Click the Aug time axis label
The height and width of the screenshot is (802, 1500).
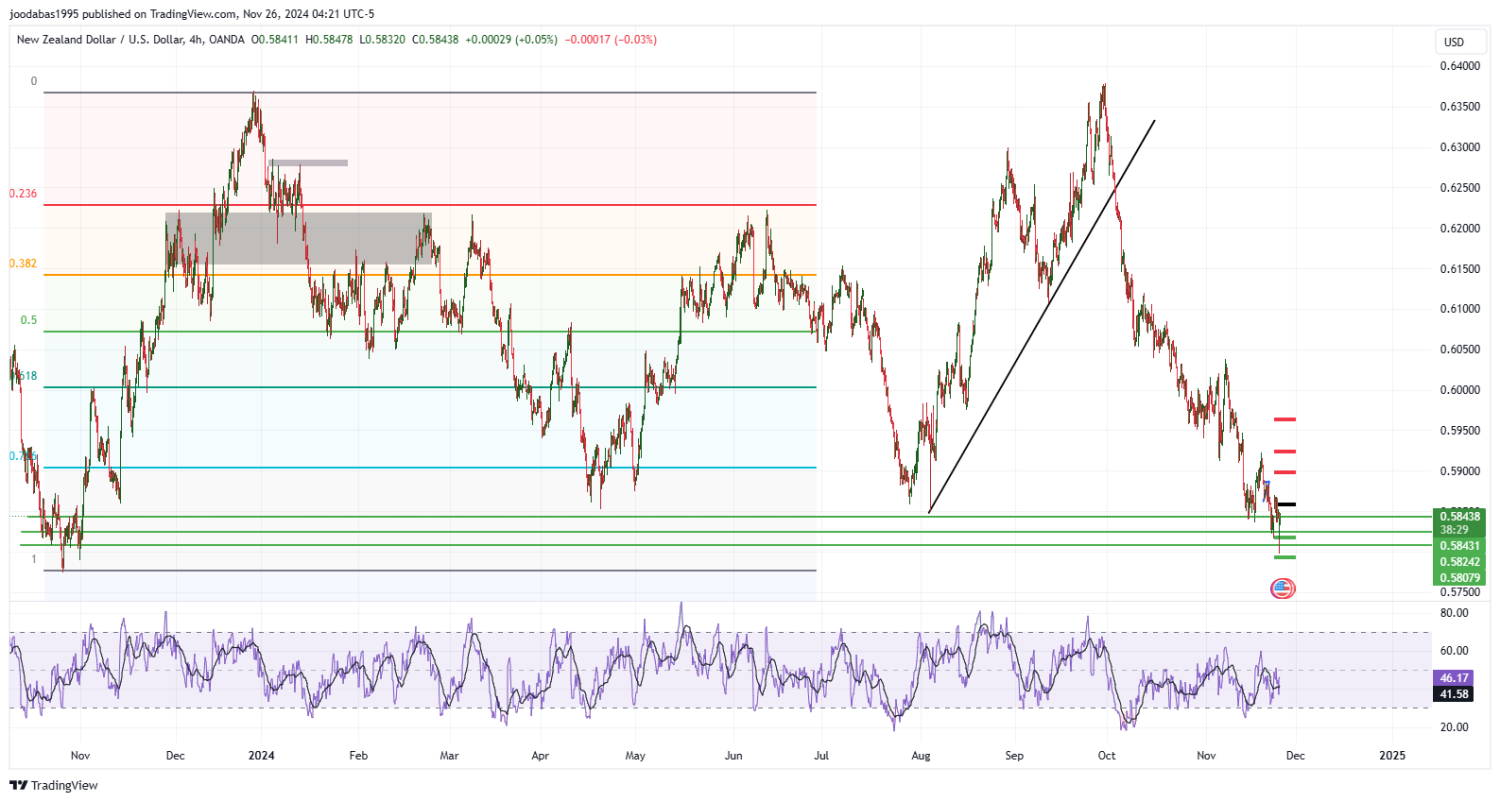coord(922,755)
